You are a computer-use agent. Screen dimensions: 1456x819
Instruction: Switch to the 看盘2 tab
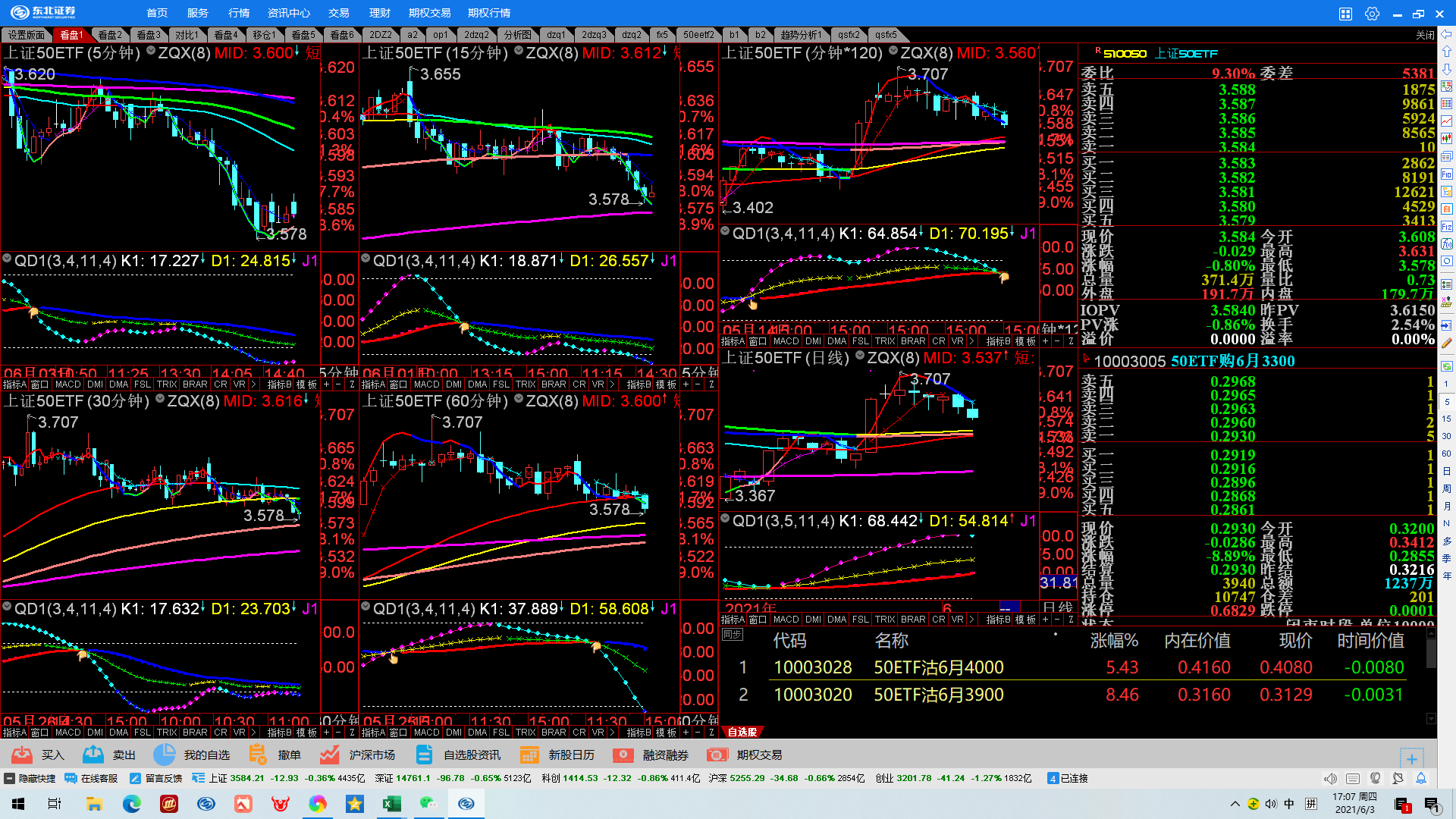click(109, 35)
